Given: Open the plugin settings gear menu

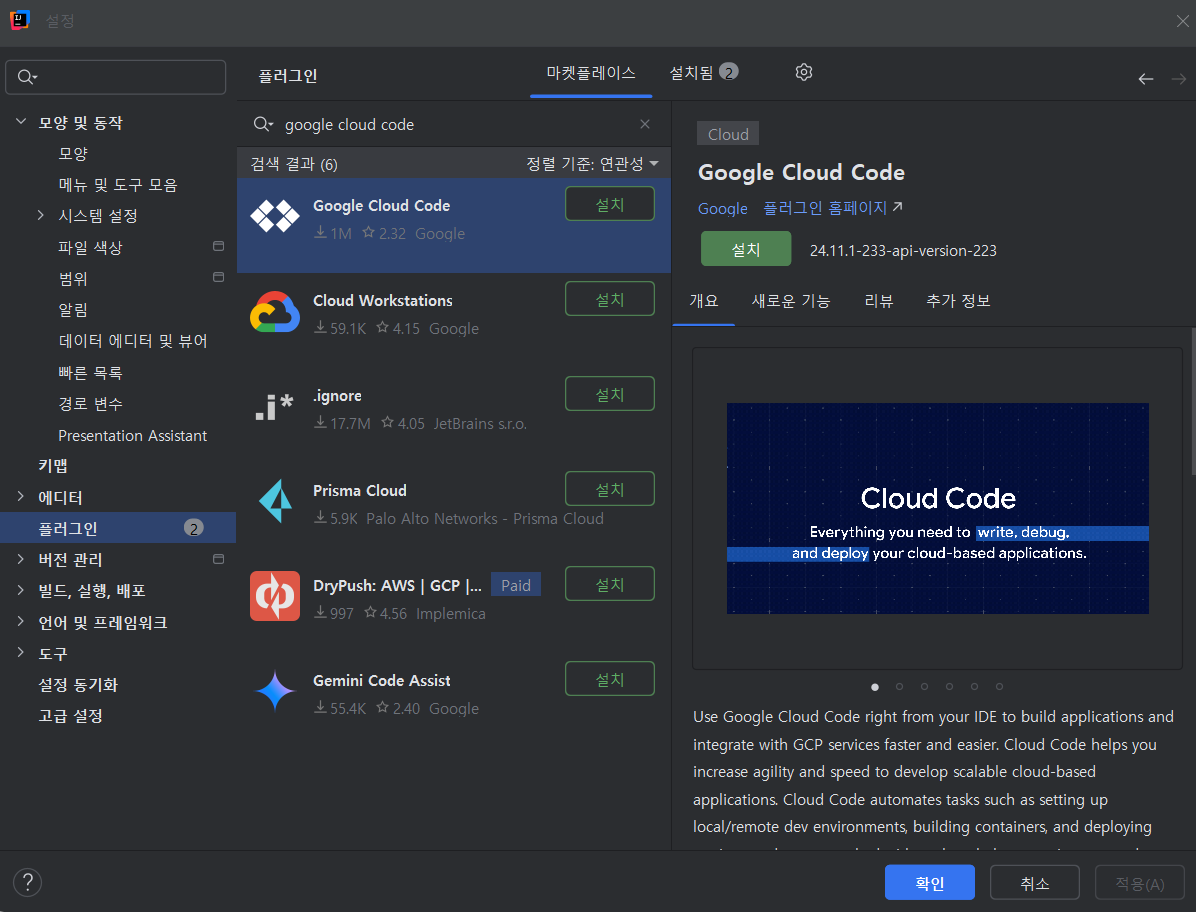Looking at the screenshot, I should [804, 72].
